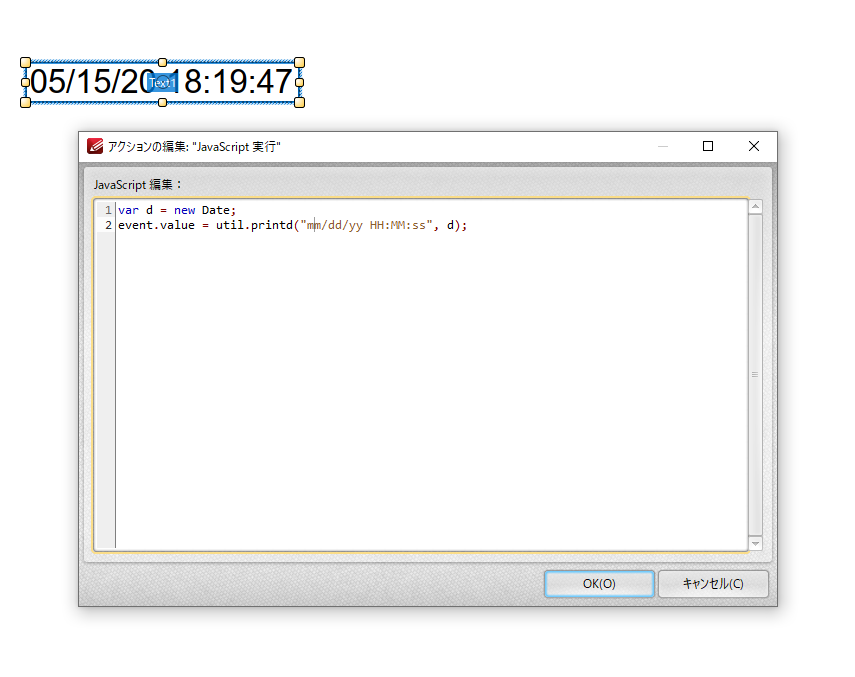Click the キャンセル(C) cancel button
855x677 pixels.
point(713,584)
